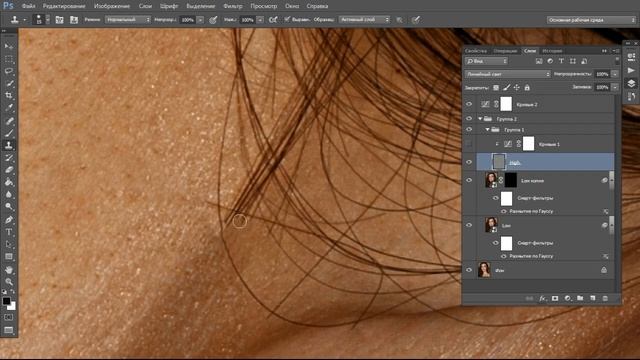Open the layer opacity slider arrow
Screen dimensions: 640x360
coord(615,74)
